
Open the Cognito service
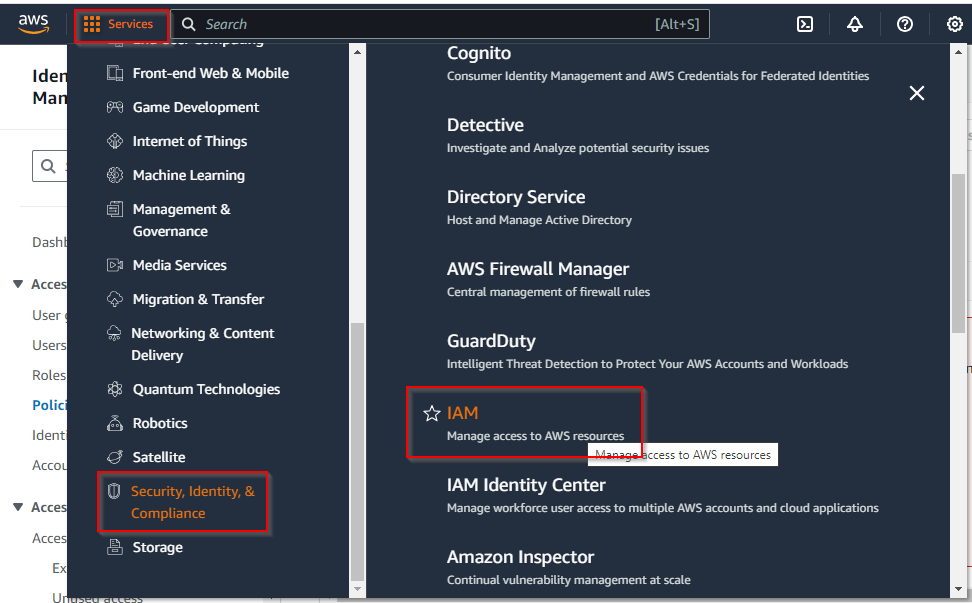[x=479, y=53]
